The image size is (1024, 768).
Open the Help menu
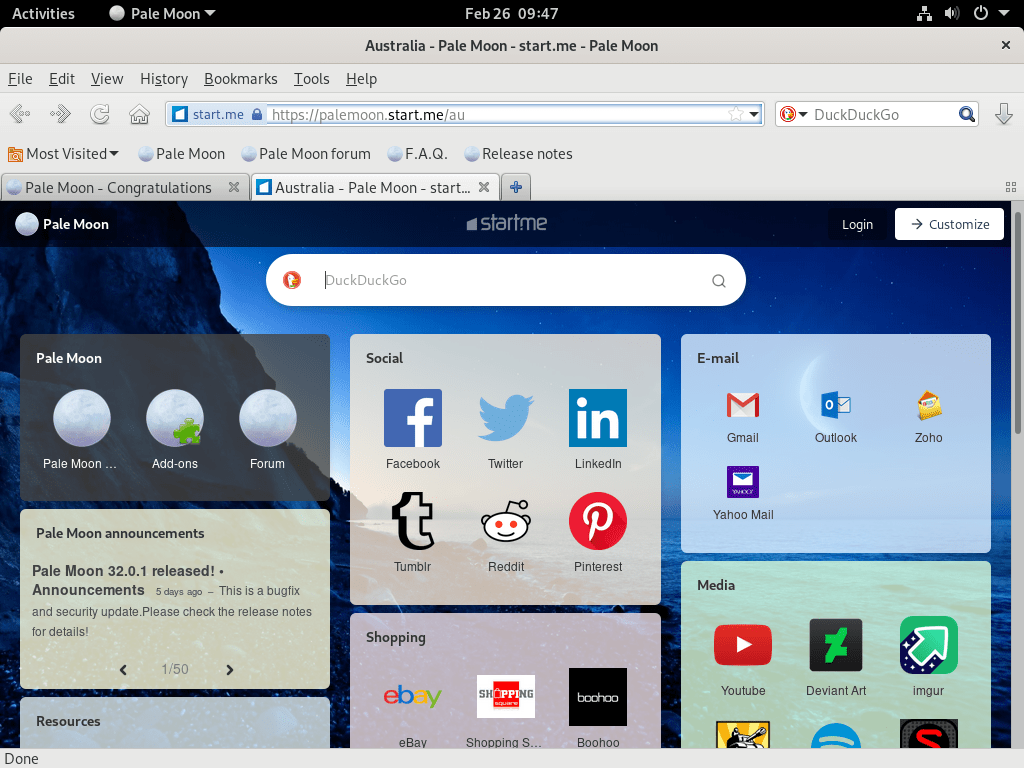(x=361, y=79)
